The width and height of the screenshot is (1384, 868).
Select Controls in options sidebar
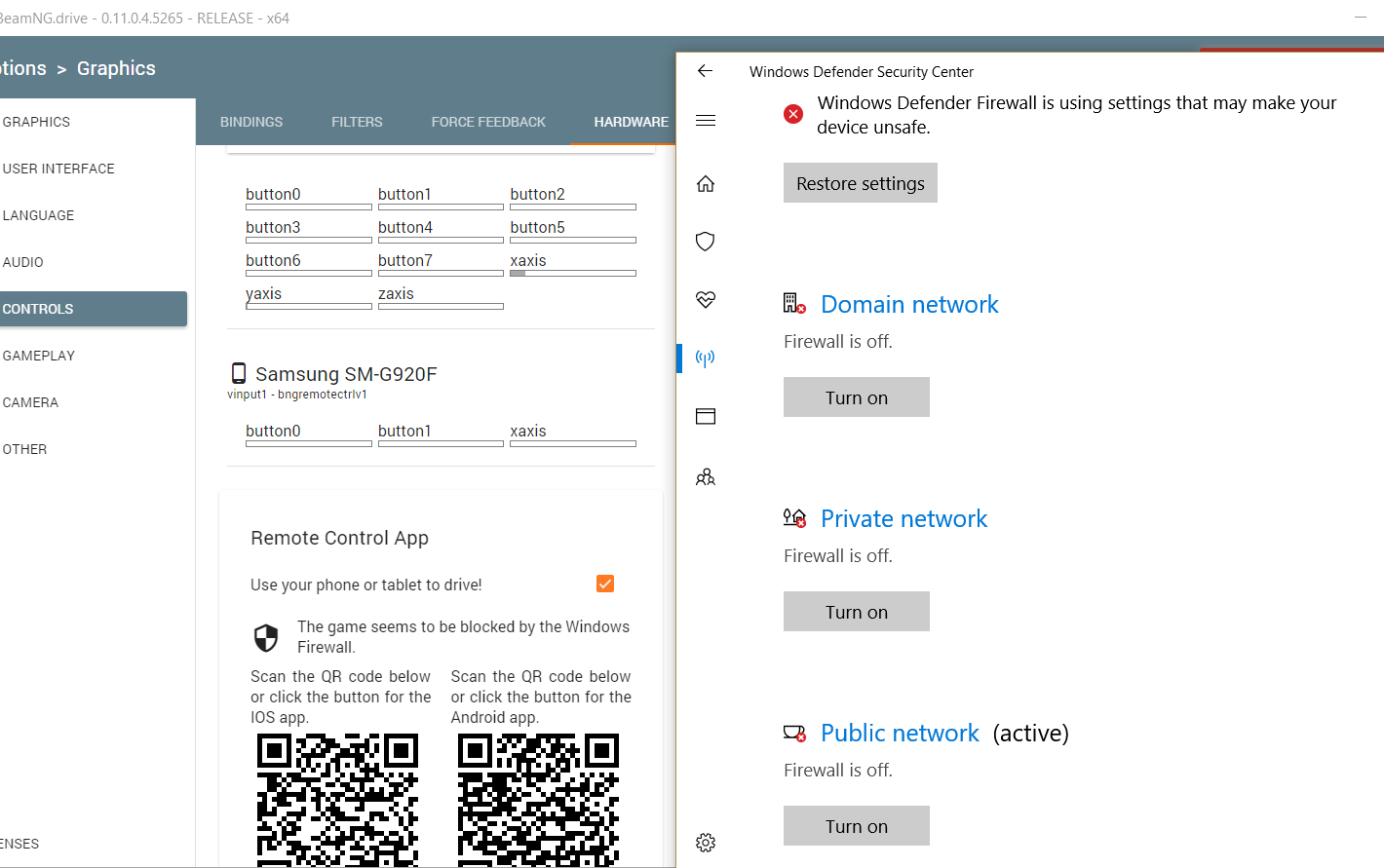94,309
